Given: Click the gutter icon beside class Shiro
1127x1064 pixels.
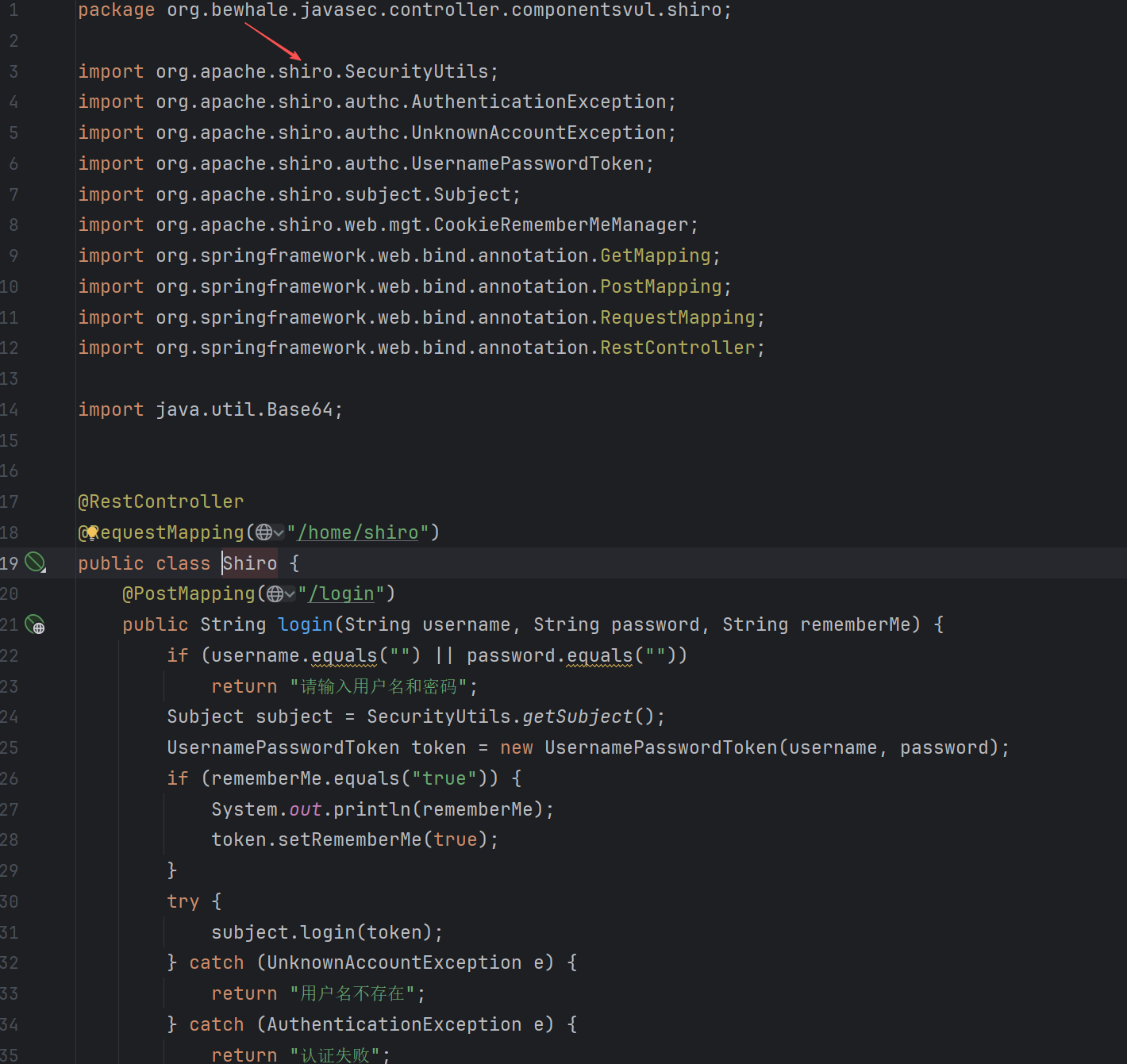Looking at the screenshot, I should 35,563.
